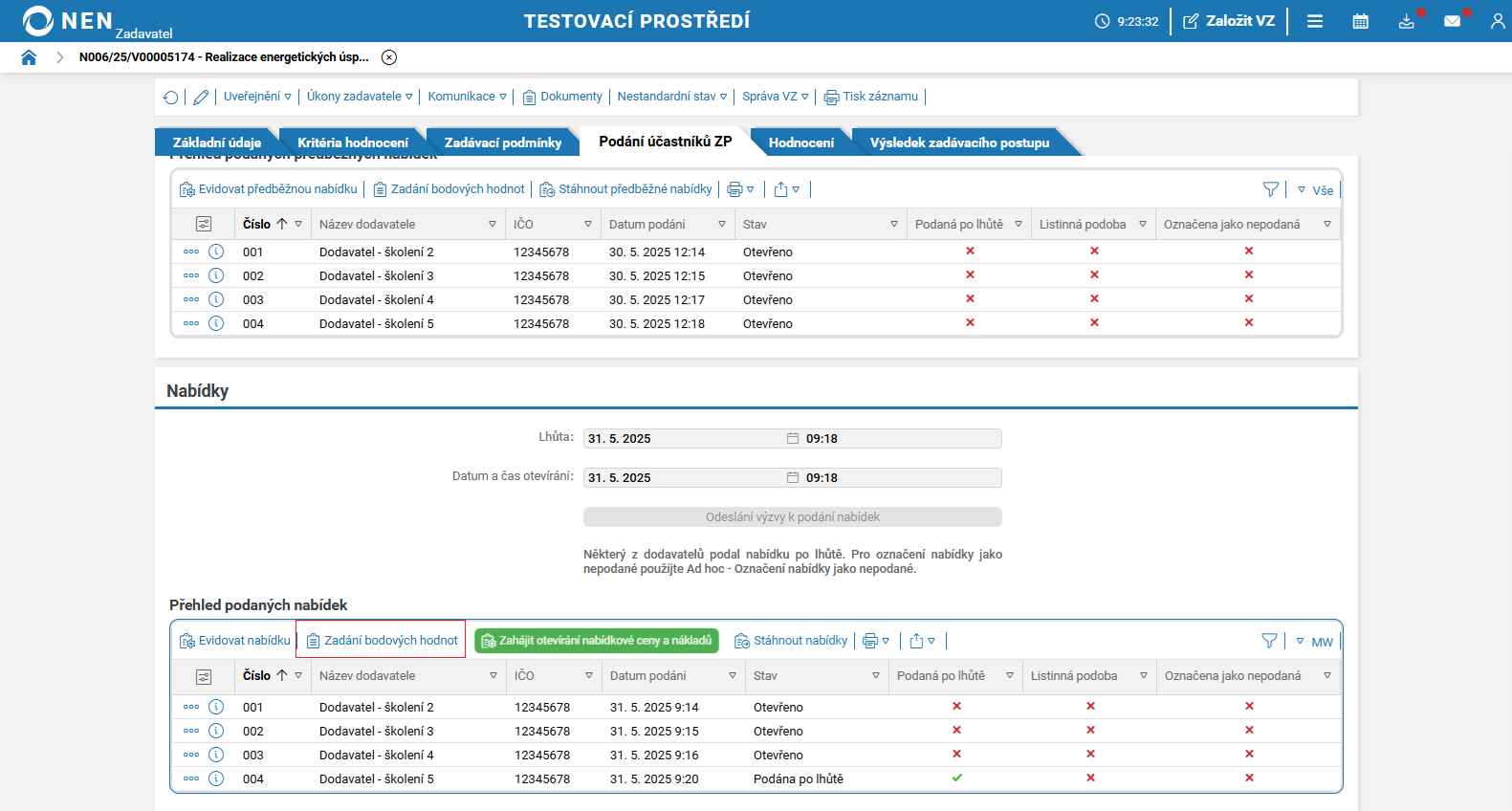The image size is (1512, 811).
Task: Click the filter funnel icon above offers table
Action: [x=1269, y=641]
